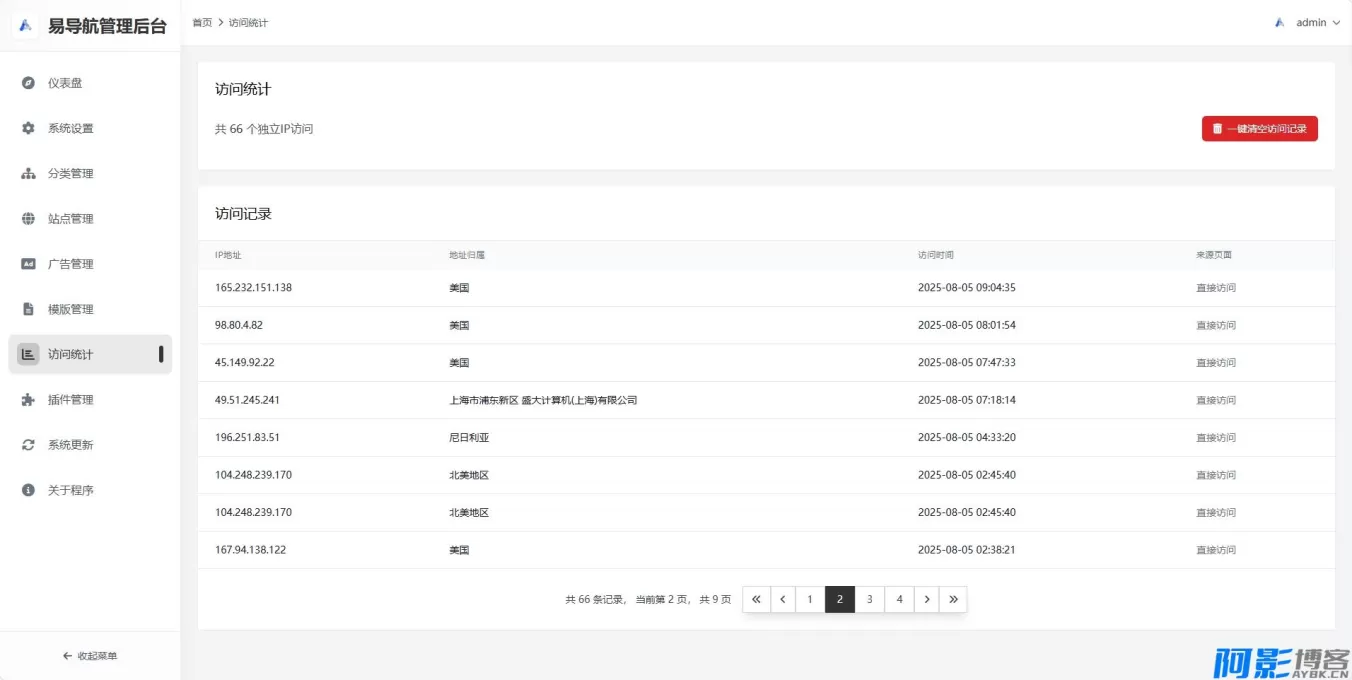Select page 4 in pagination
1352x680 pixels.
click(x=898, y=599)
